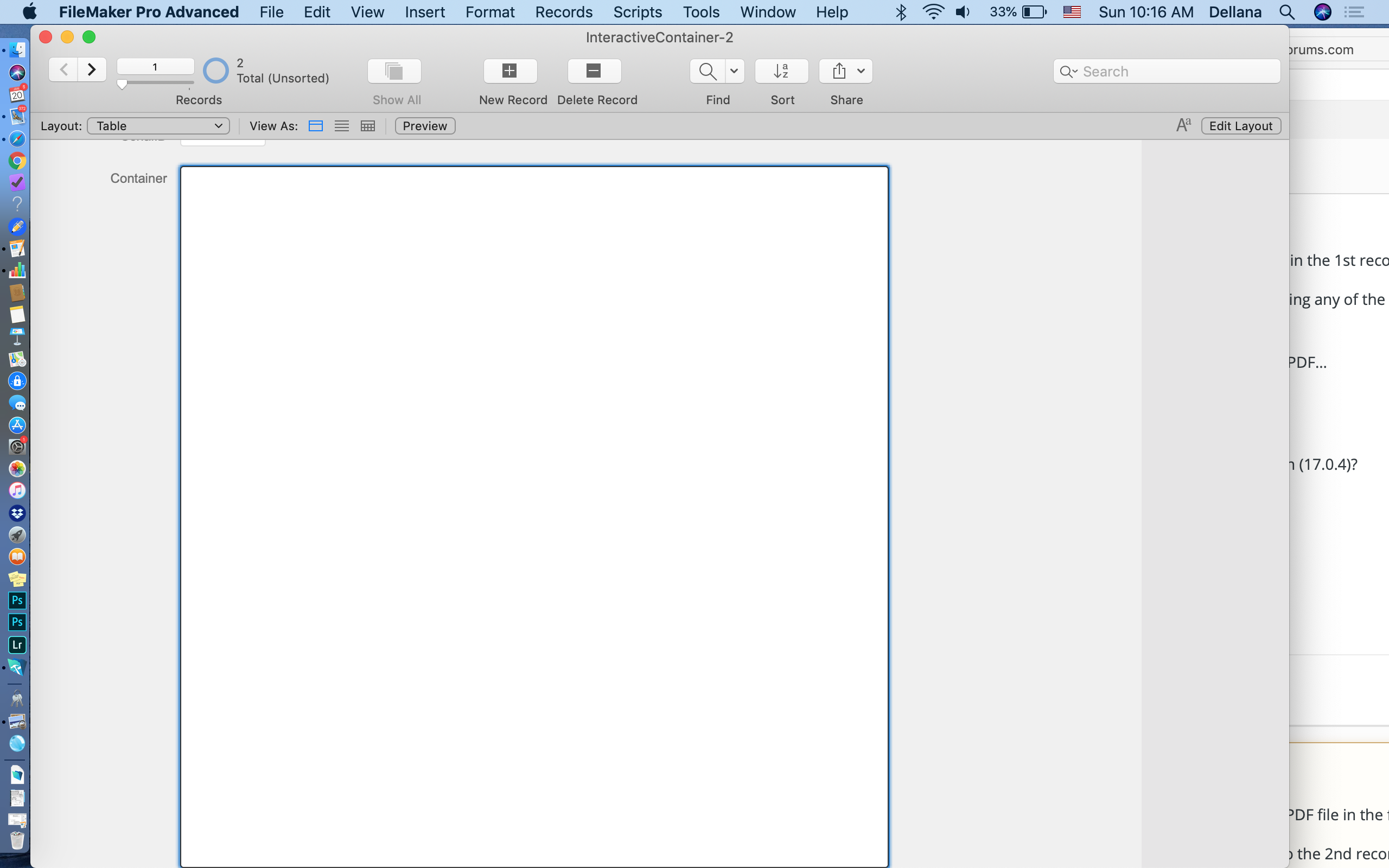Open Photos from the Dock

(x=17, y=469)
